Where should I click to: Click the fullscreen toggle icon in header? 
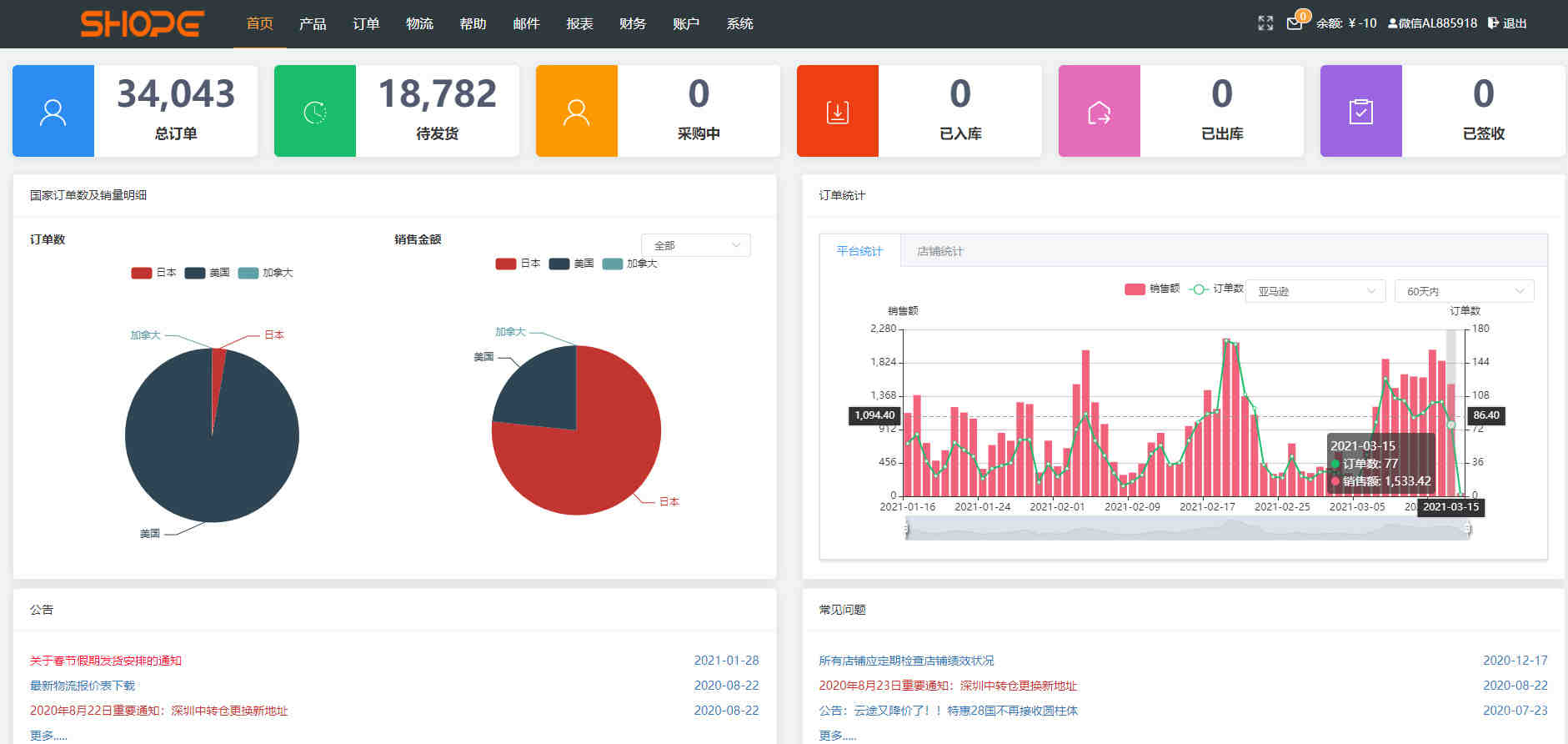(x=1265, y=23)
